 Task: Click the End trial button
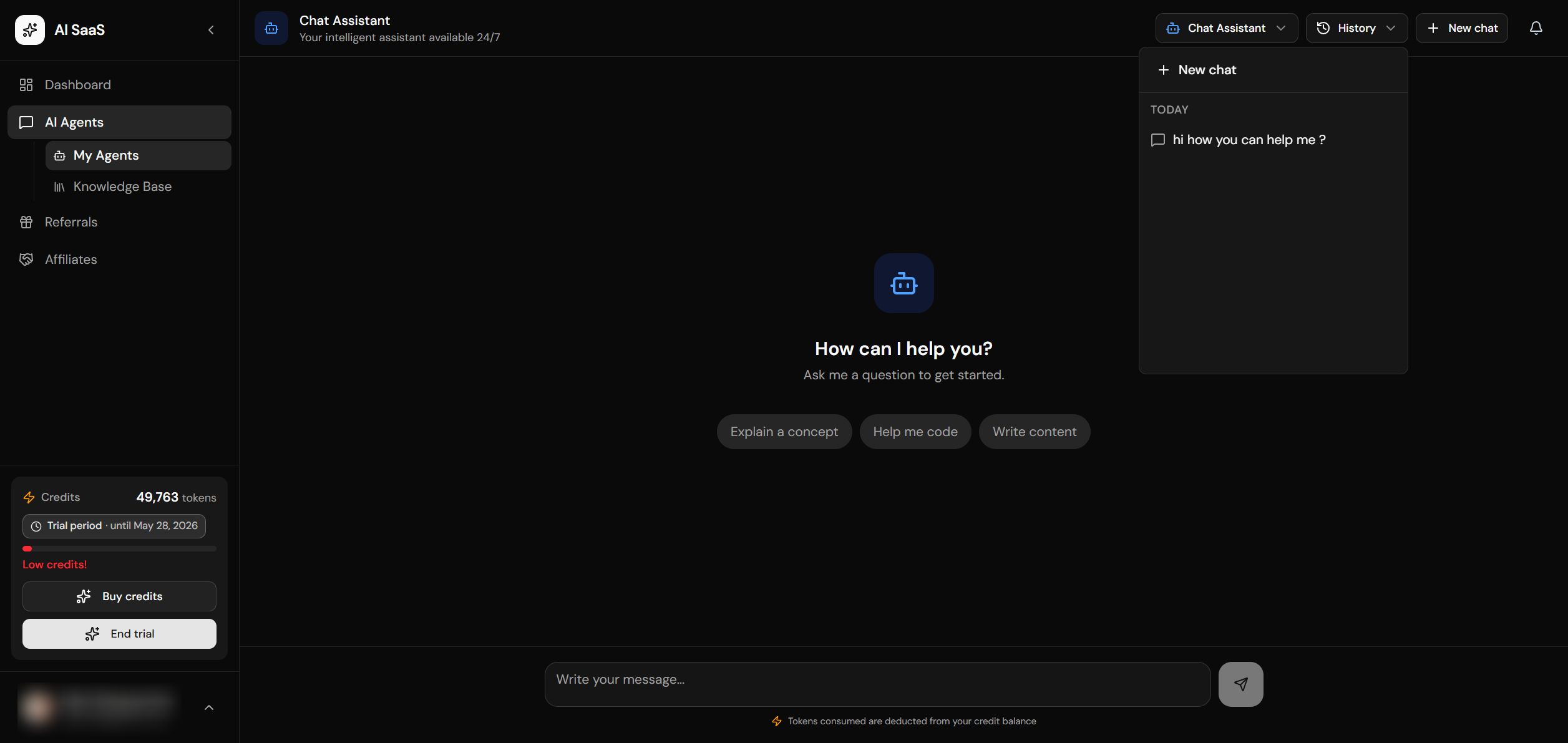pos(119,634)
